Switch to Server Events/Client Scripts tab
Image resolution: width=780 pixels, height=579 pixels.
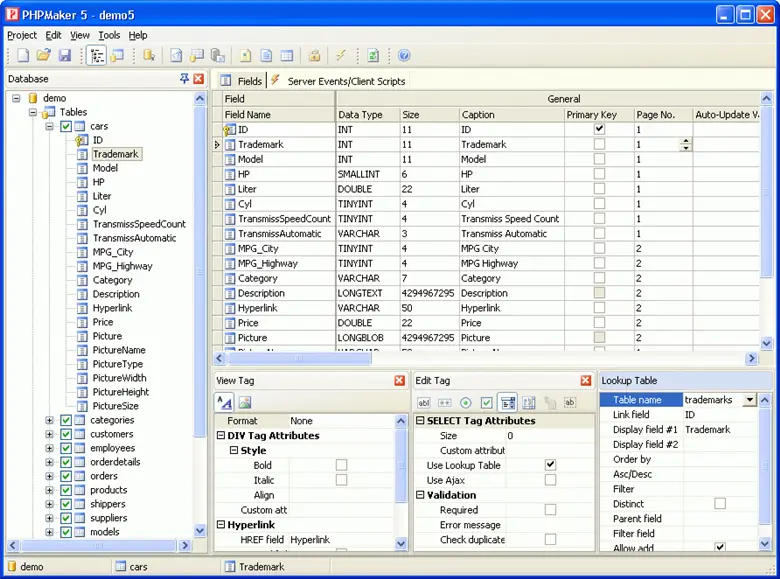click(x=346, y=81)
